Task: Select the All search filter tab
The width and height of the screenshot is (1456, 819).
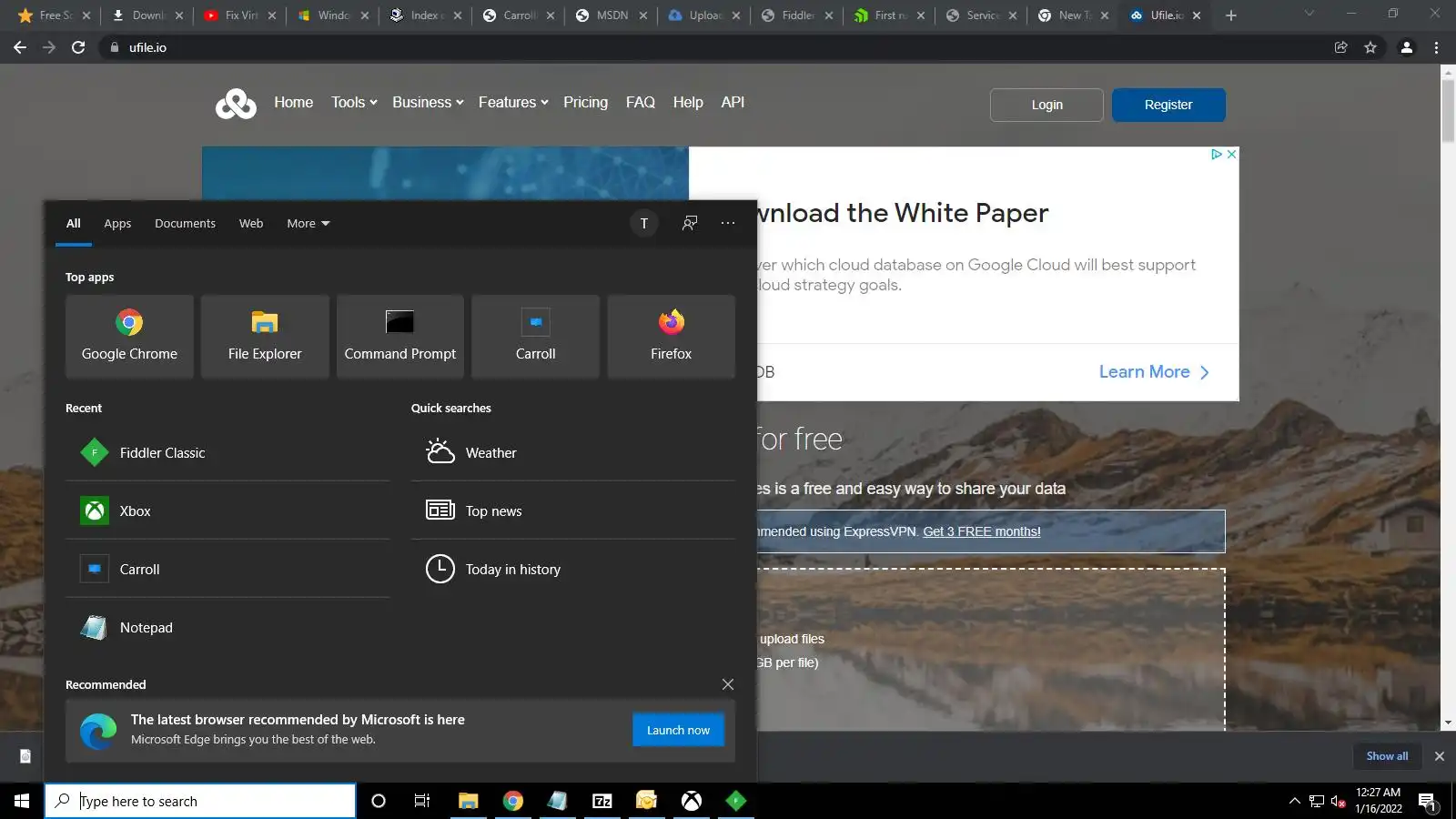Action: pos(74,223)
